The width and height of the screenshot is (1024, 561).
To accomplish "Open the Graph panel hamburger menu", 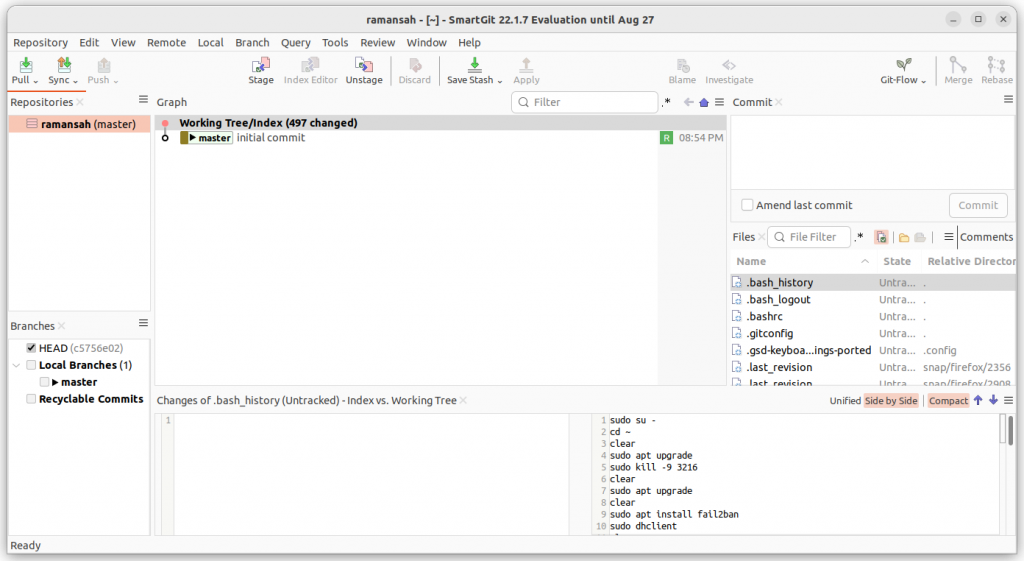I will tap(719, 103).
